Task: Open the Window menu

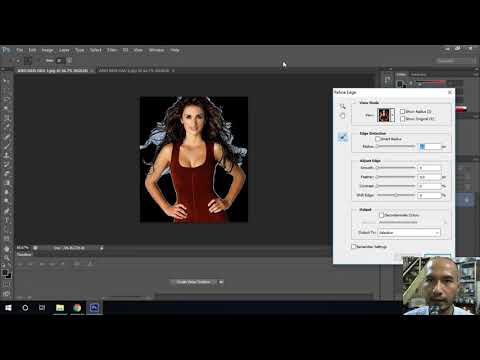Action: point(156,50)
